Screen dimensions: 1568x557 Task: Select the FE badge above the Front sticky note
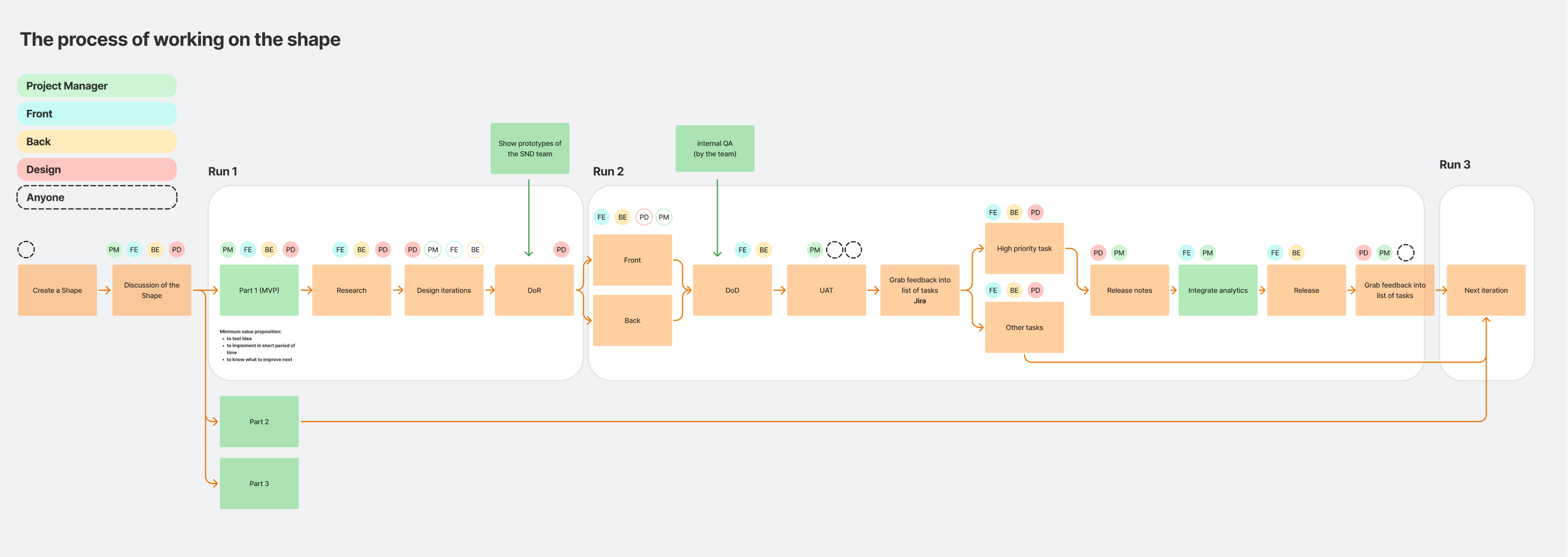click(601, 217)
